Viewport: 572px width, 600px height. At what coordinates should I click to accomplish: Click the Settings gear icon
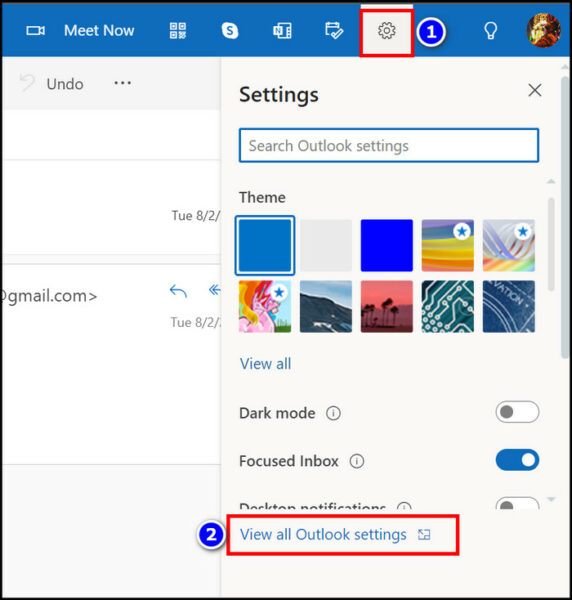386,31
